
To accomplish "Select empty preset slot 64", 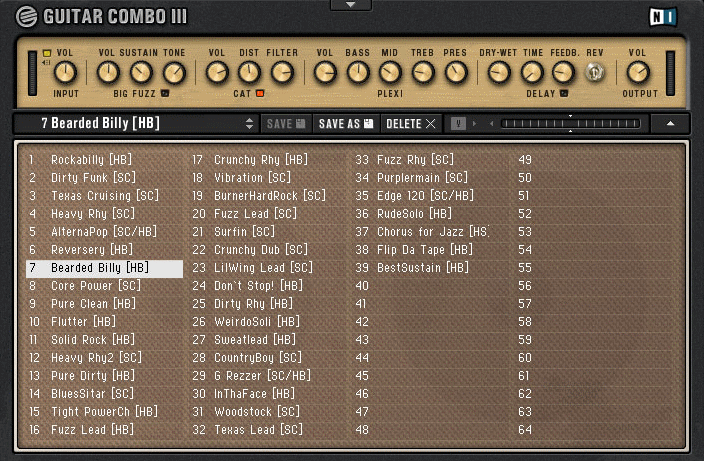I will coord(594,429).
